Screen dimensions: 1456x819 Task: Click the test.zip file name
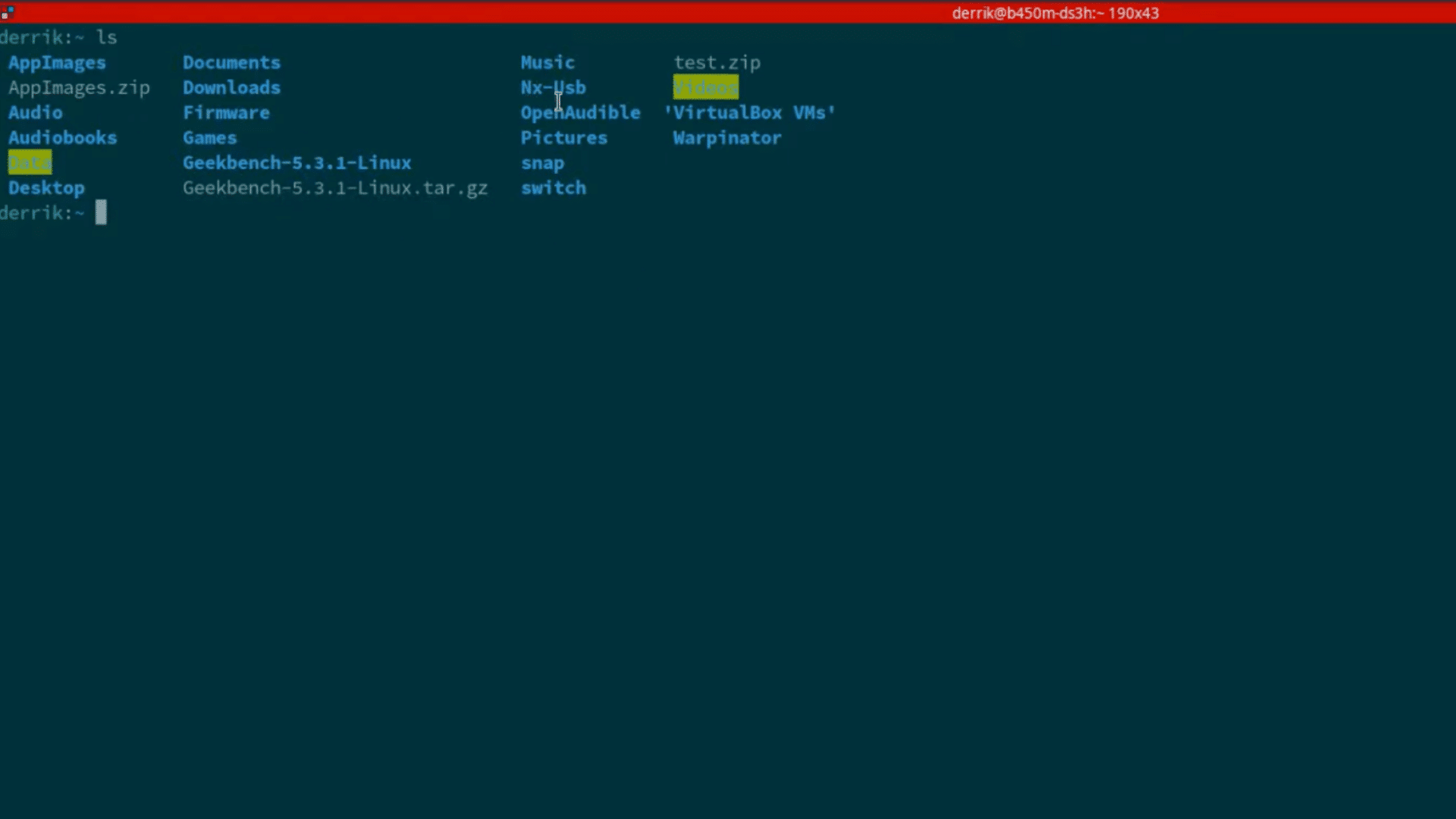717,63
